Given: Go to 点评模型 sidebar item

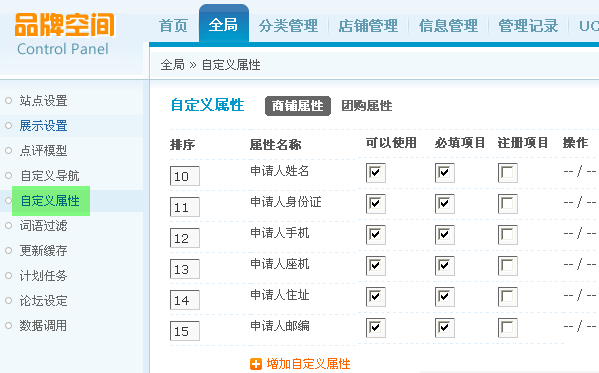Looking at the screenshot, I should click(44, 151).
